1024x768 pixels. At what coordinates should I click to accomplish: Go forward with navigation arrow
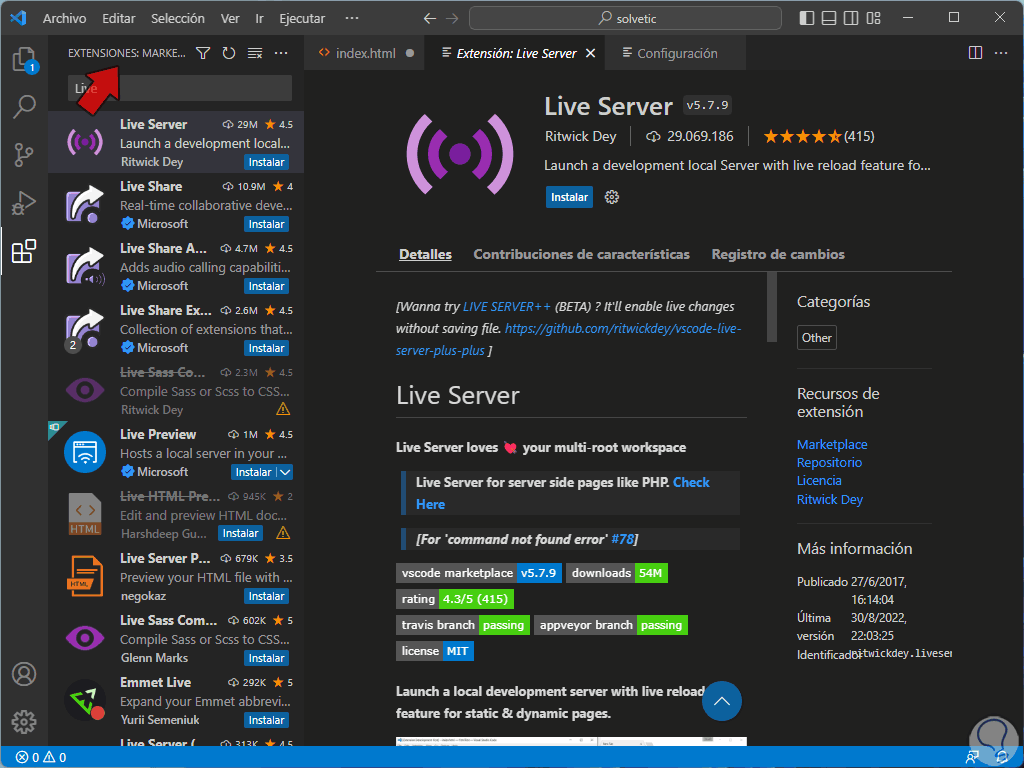pyautogui.click(x=452, y=18)
